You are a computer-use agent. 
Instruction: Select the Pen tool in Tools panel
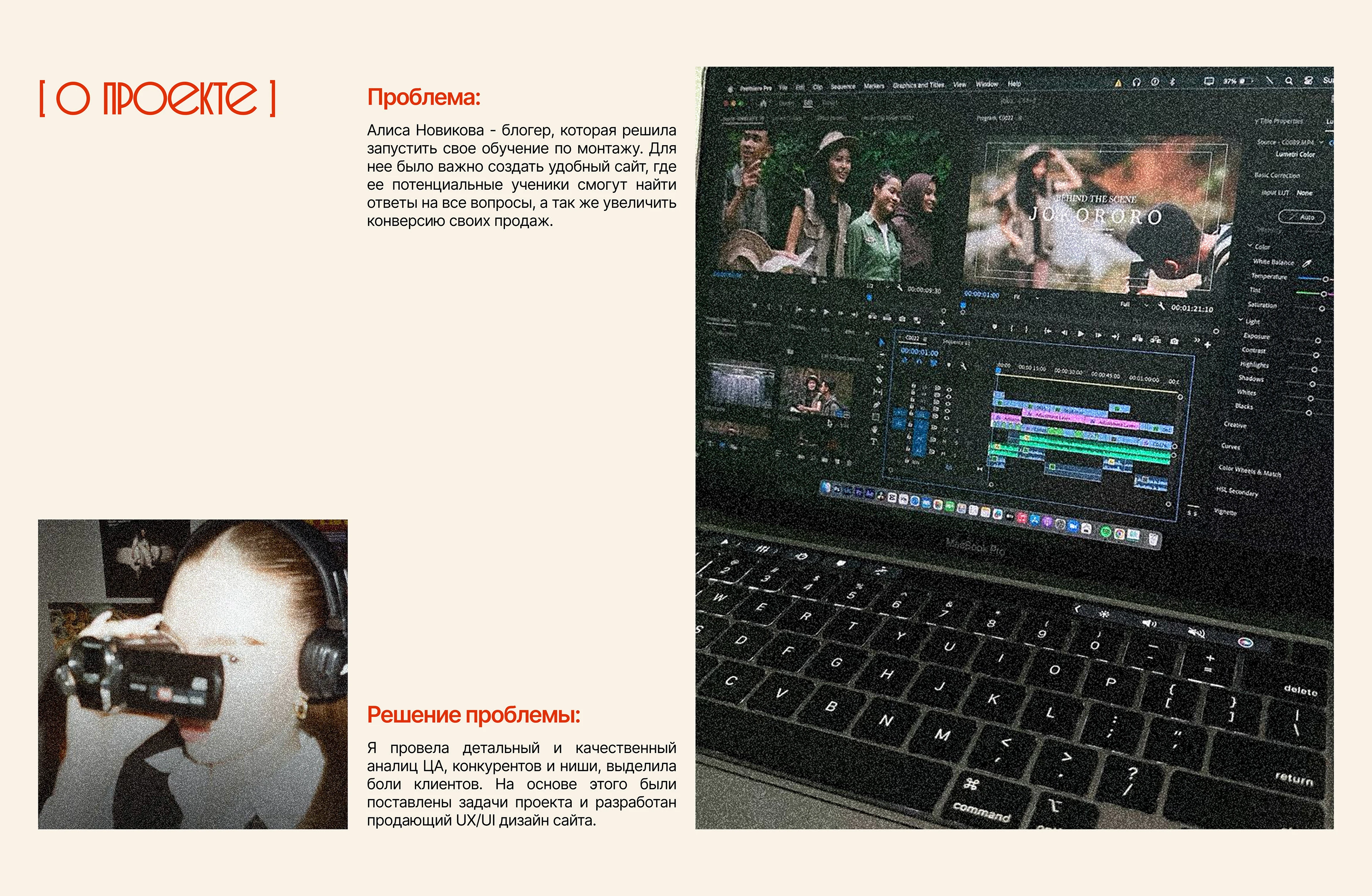click(876, 405)
